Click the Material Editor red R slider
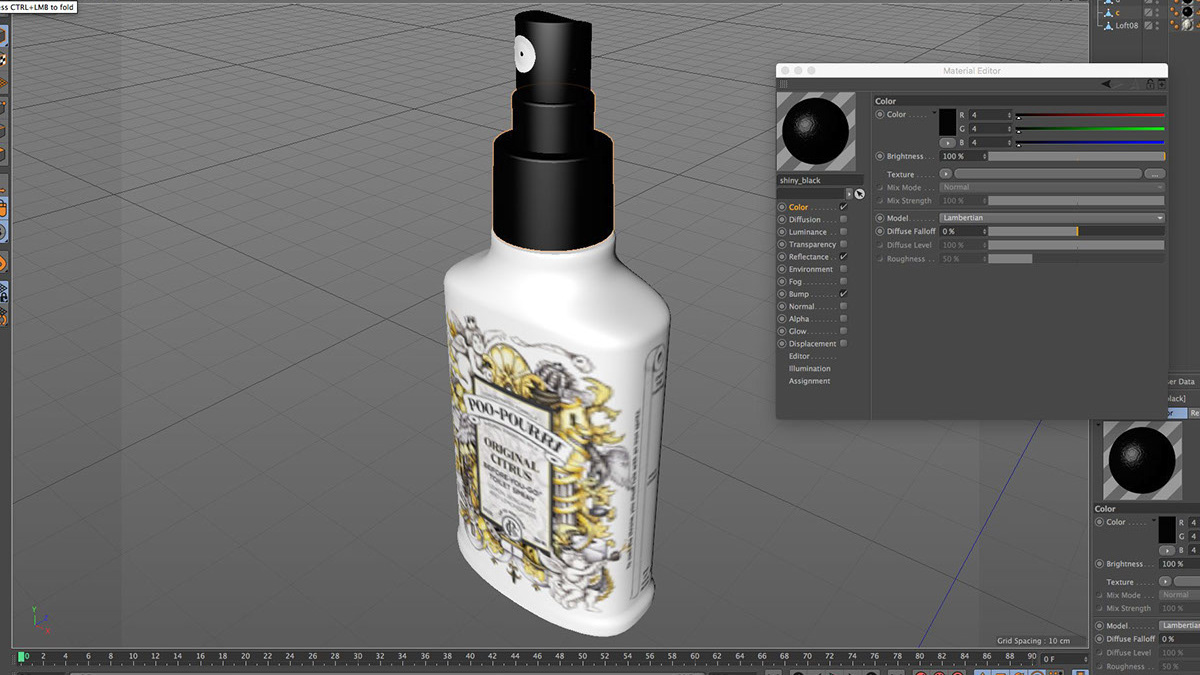 (1090, 115)
